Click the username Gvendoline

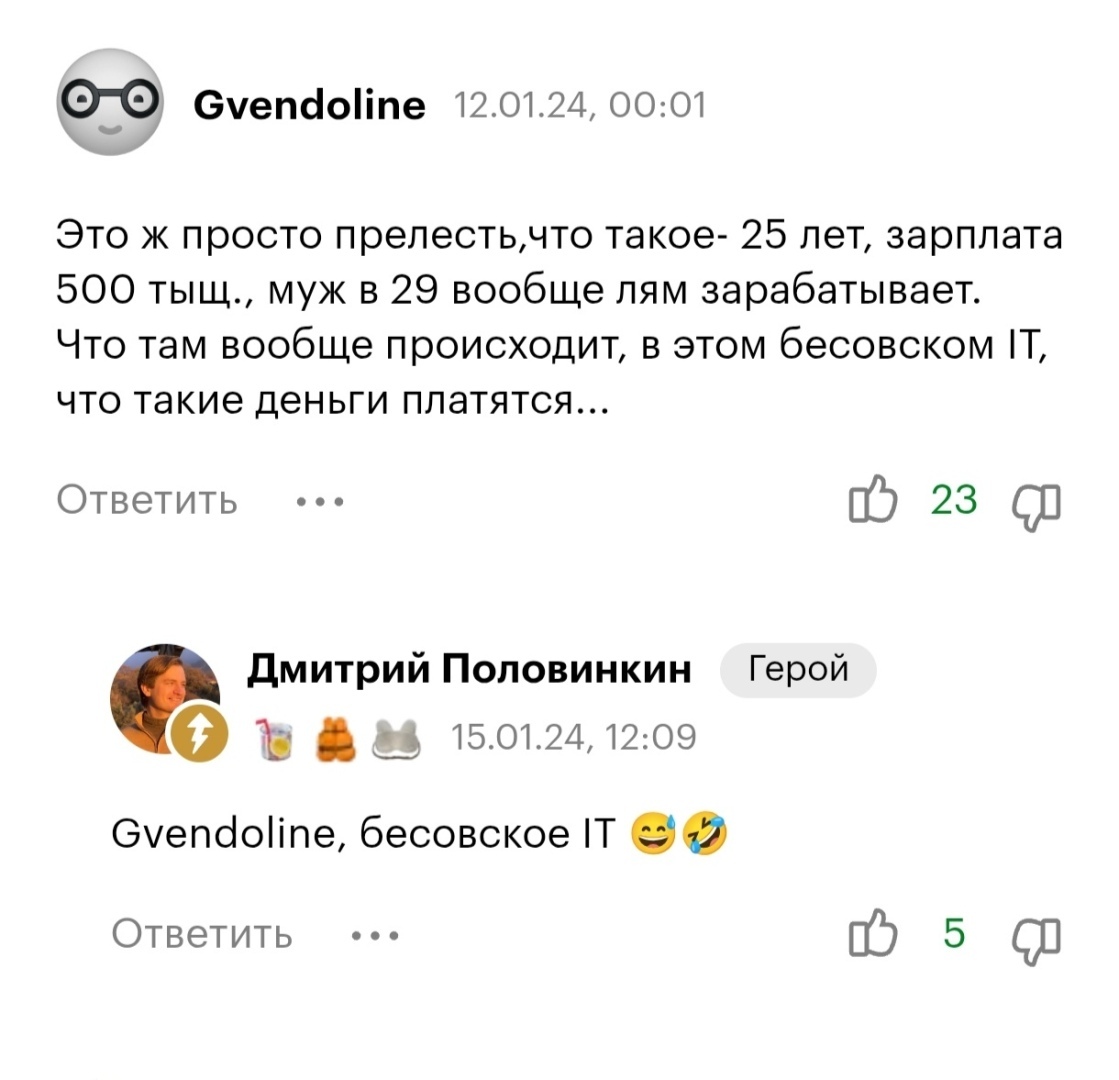coord(309,103)
